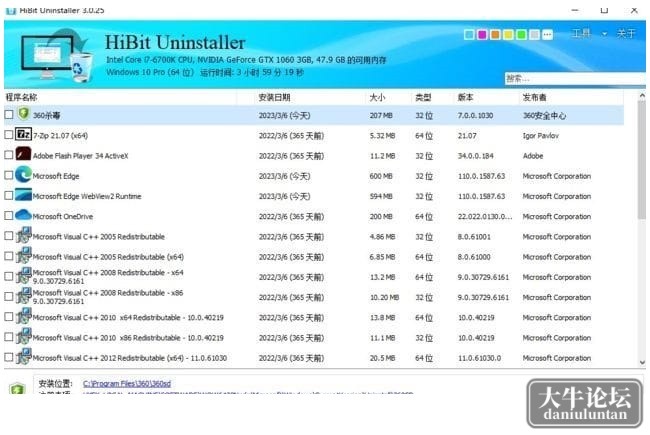This screenshot has width=650, height=435.
Task: Choose the magenta theme color swatch
Action: tap(482, 35)
